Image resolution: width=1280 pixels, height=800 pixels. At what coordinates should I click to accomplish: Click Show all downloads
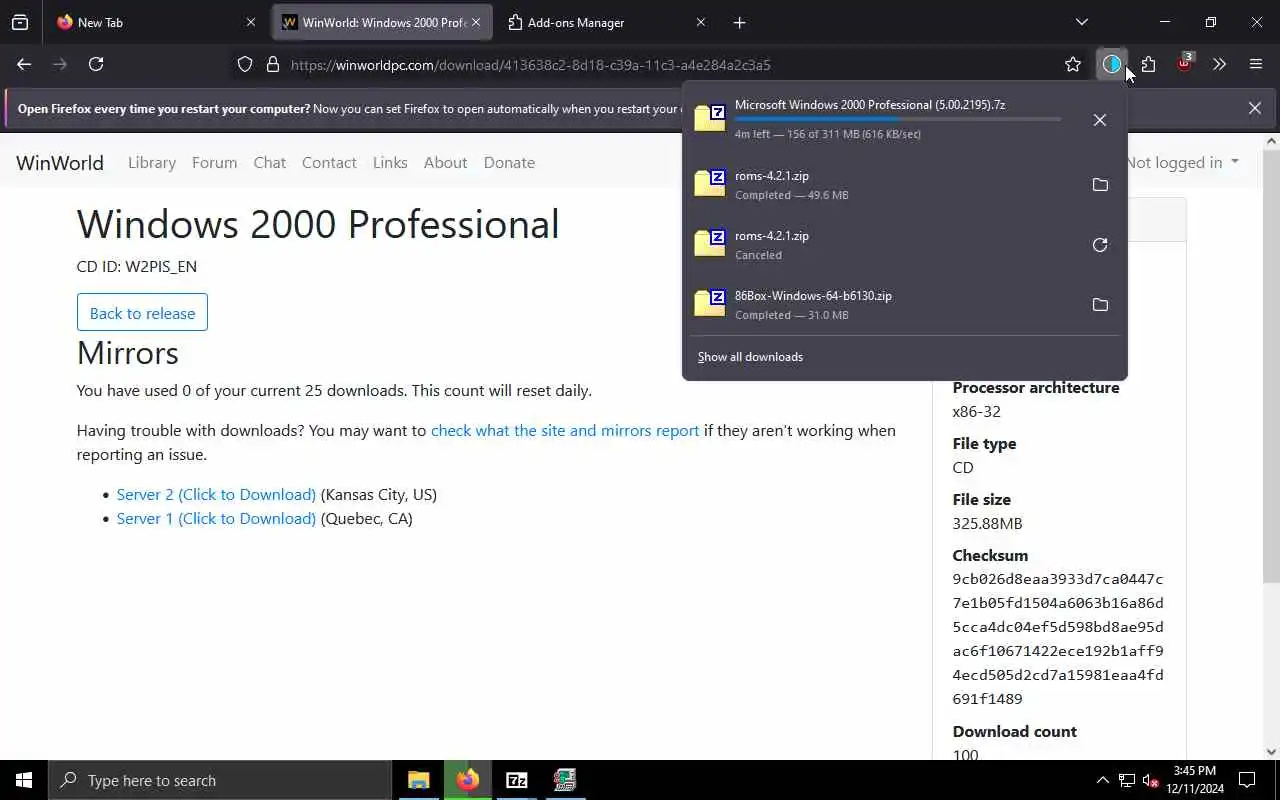pos(750,357)
